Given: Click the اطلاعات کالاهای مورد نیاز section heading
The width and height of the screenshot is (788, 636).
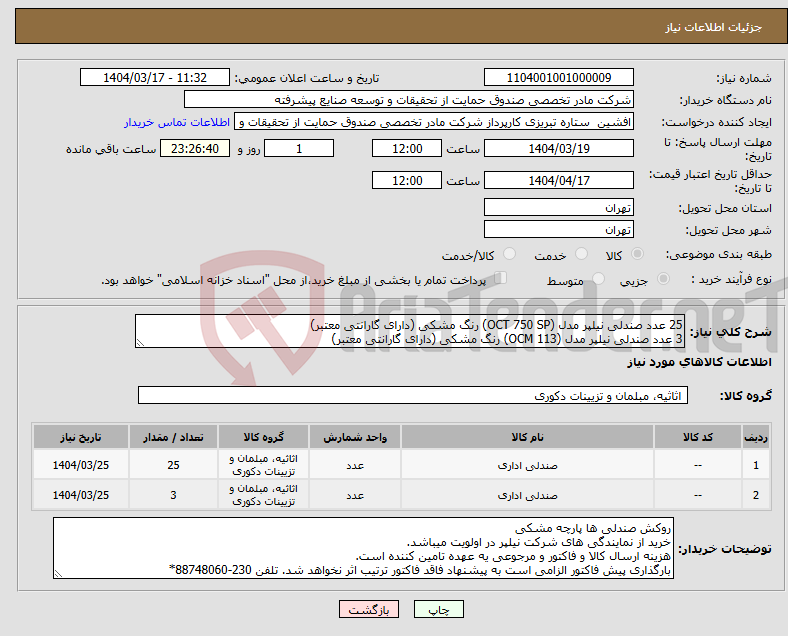Looking at the screenshot, I should click(x=699, y=362).
